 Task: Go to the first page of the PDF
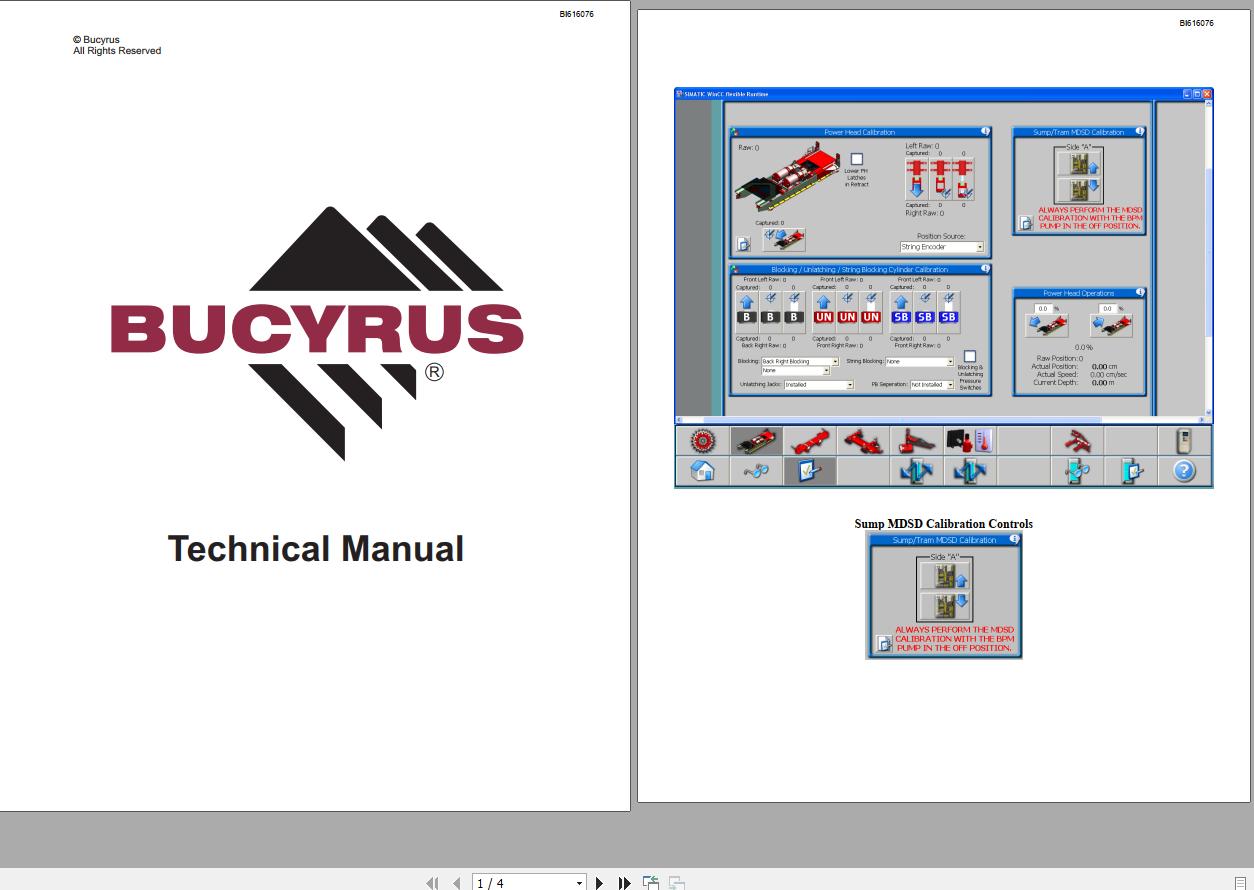tap(432, 883)
